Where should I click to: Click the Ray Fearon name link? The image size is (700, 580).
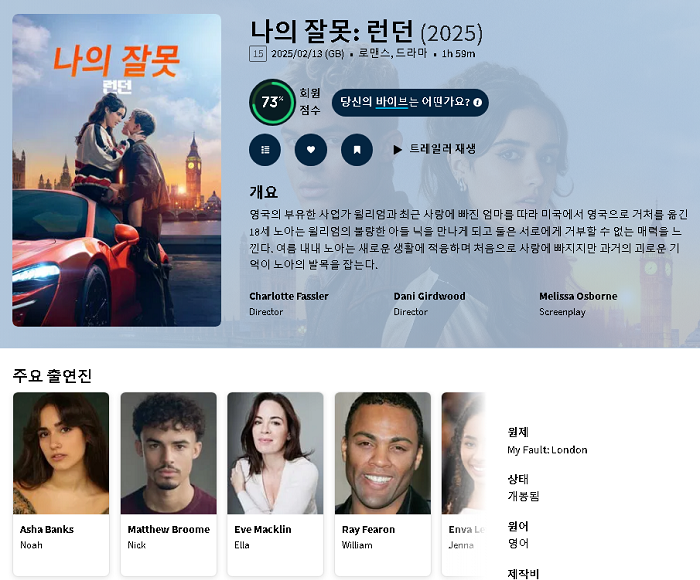[x=368, y=529]
